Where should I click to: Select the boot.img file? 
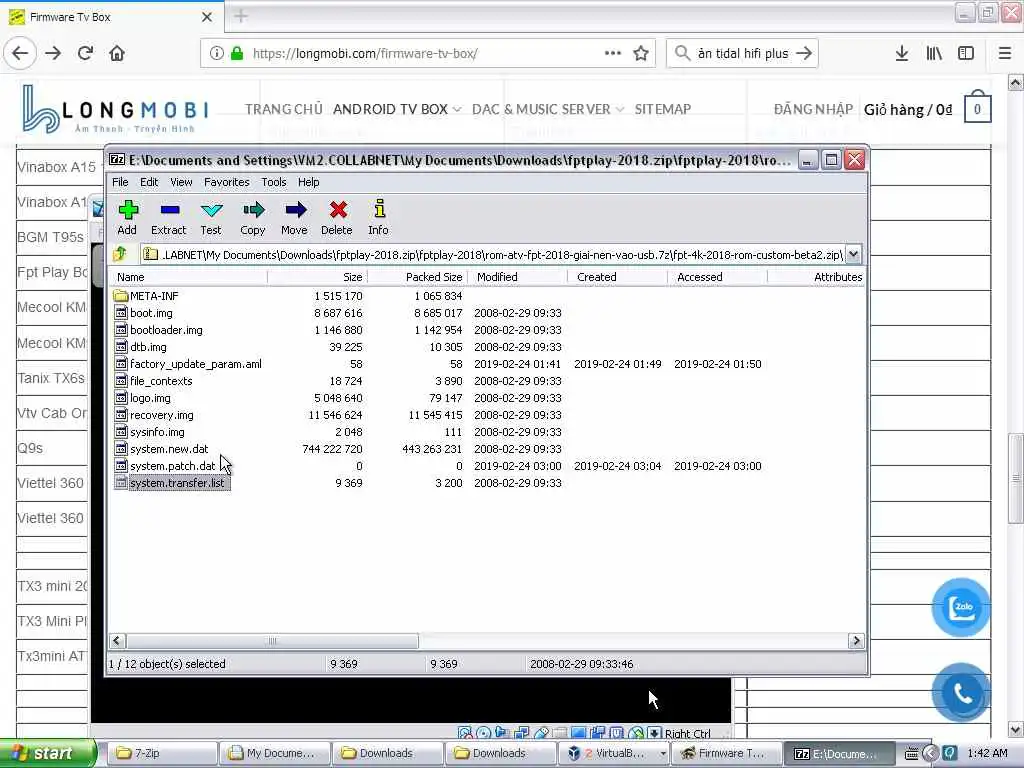coord(151,313)
